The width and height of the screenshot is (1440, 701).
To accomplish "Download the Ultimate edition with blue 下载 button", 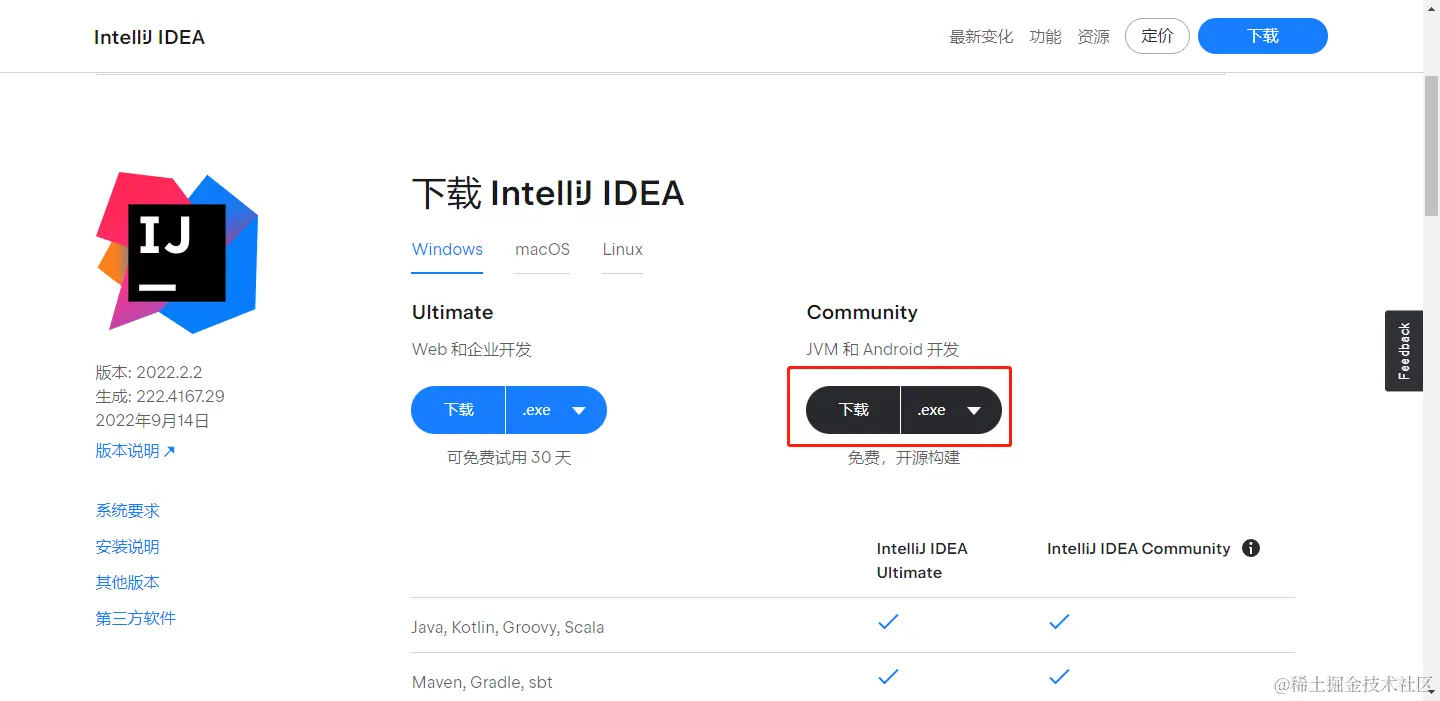I will point(459,410).
